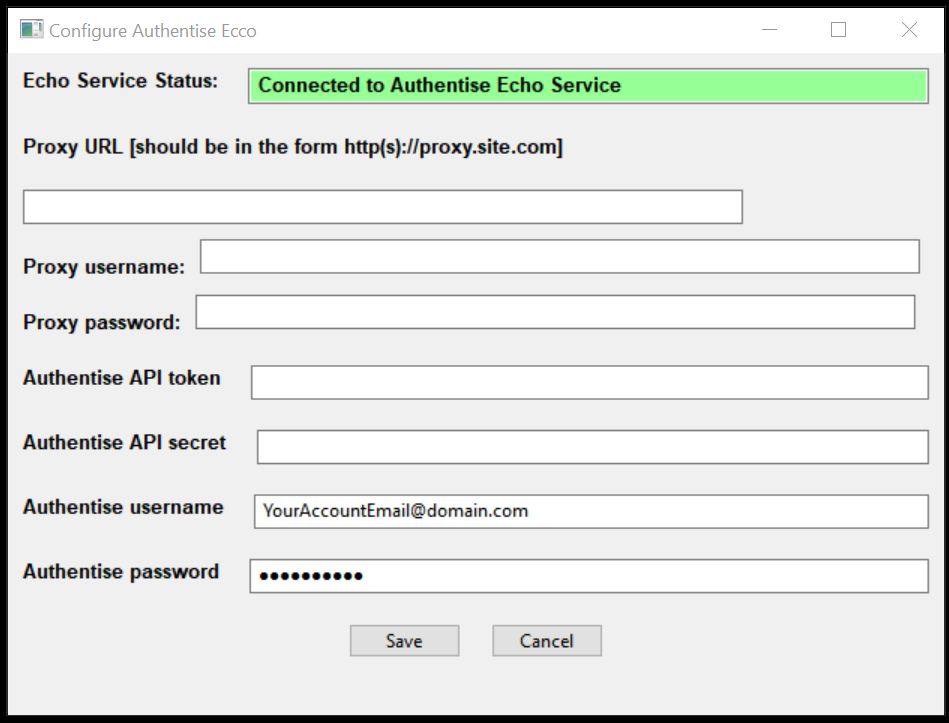This screenshot has height=723, width=949.
Task: Click into the Proxy username field
Action: (x=559, y=257)
